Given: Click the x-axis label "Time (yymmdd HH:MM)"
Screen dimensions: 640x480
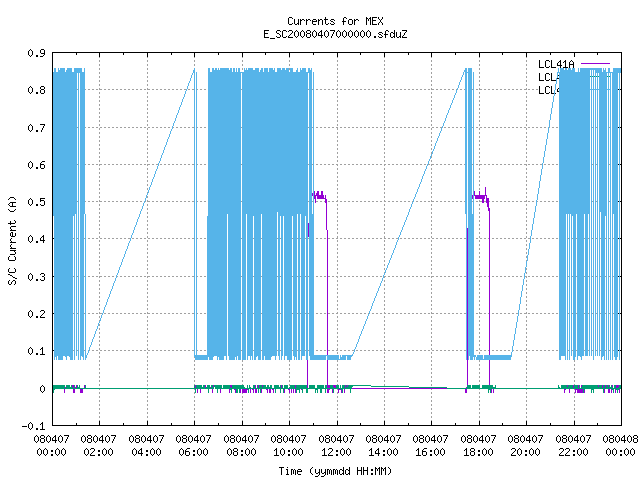Looking at the screenshot, I should pos(335,471).
